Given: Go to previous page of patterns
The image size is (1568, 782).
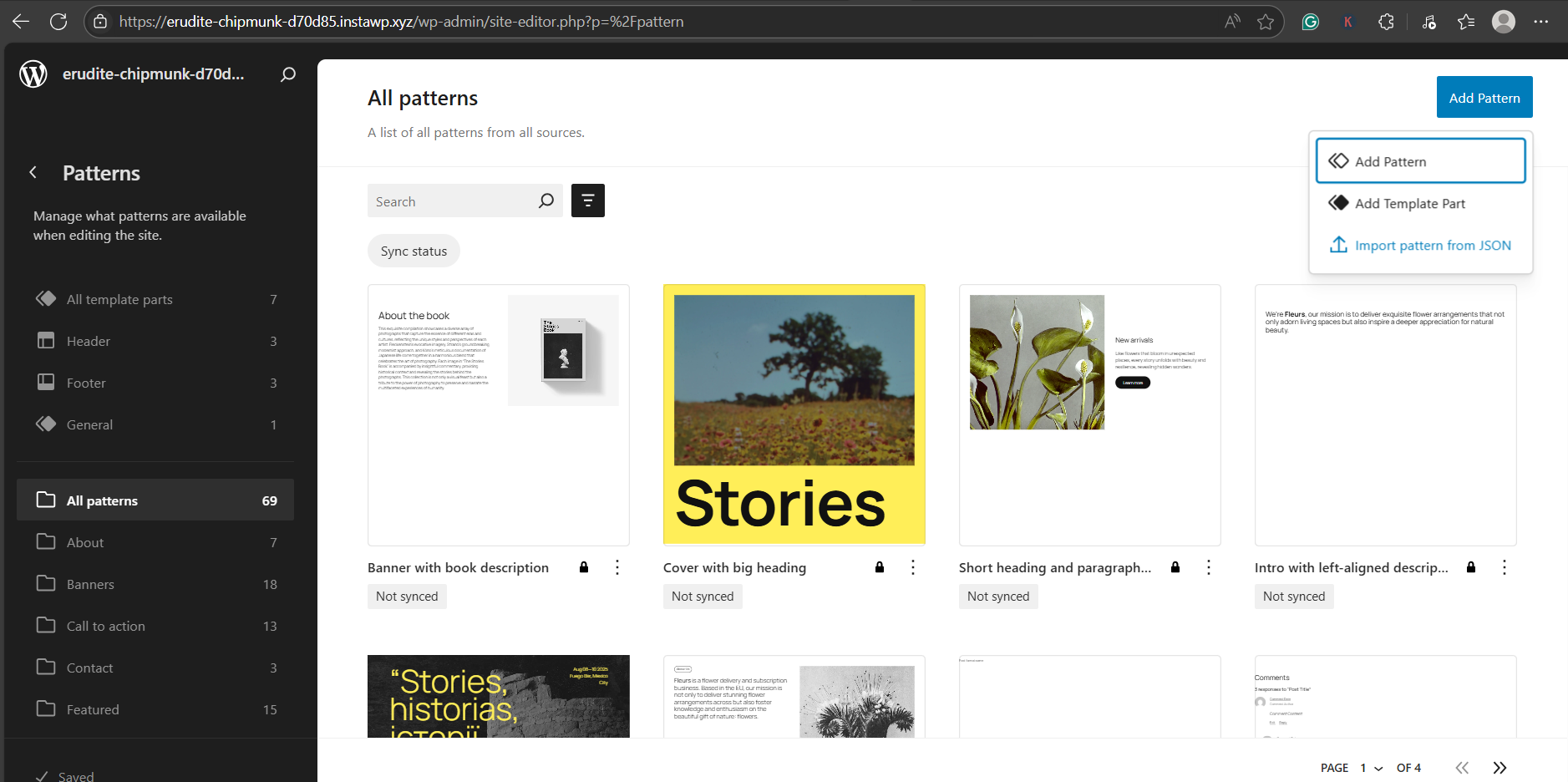Looking at the screenshot, I should coord(1462,768).
